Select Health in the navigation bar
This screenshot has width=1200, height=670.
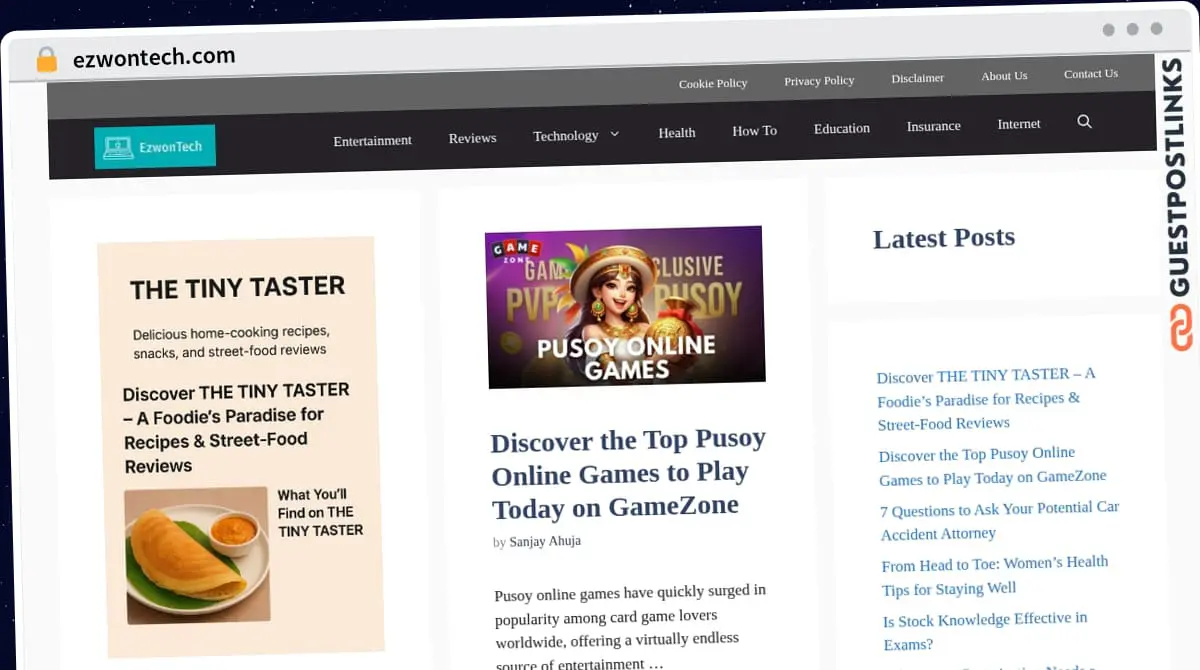[676, 132]
